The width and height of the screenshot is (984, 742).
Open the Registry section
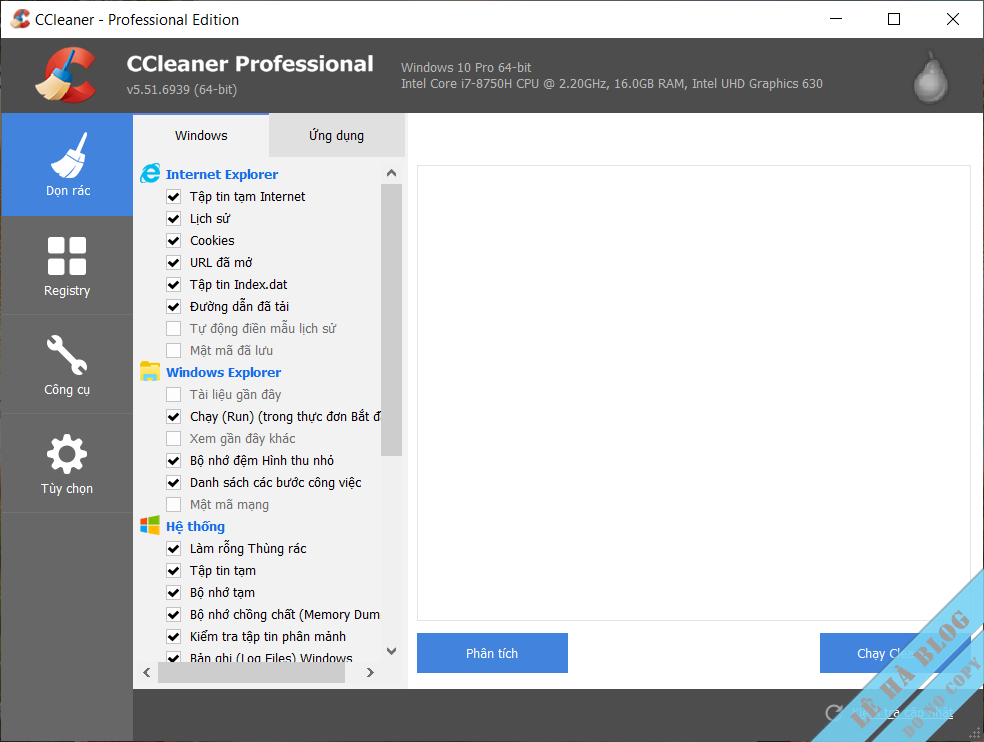coord(67,266)
